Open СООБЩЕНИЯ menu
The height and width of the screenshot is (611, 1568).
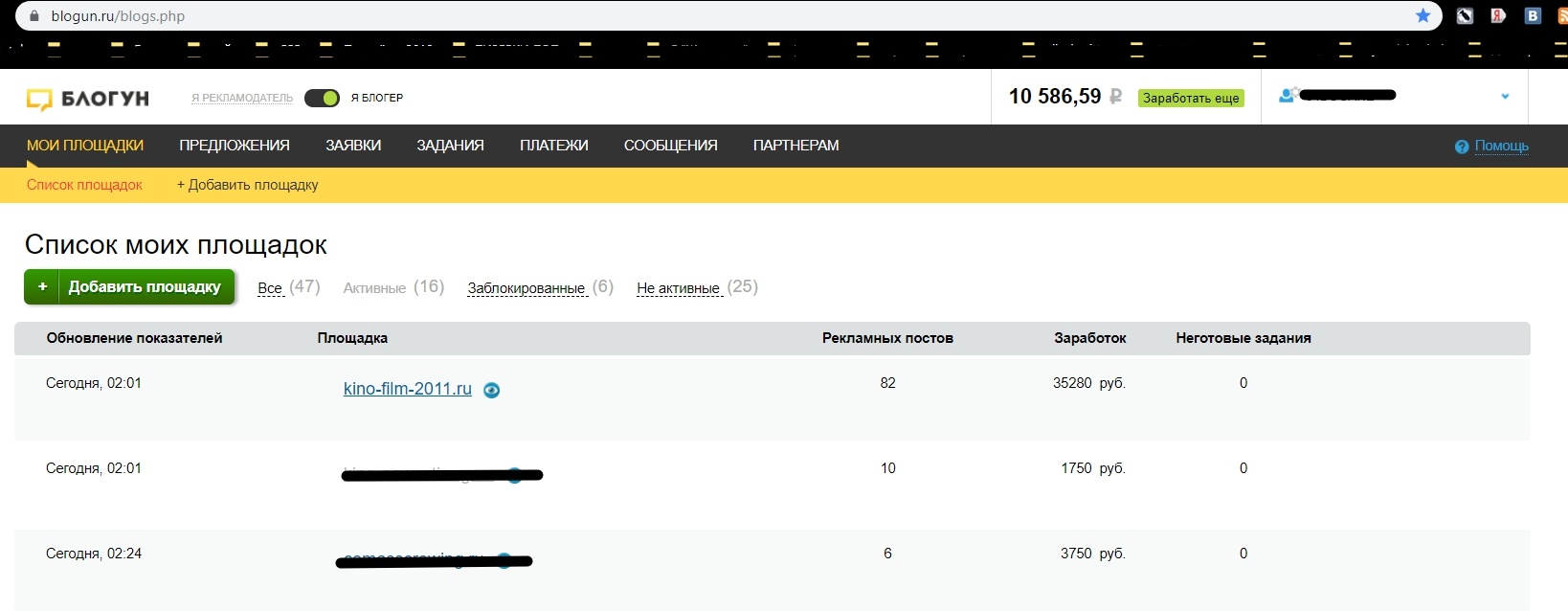(671, 146)
